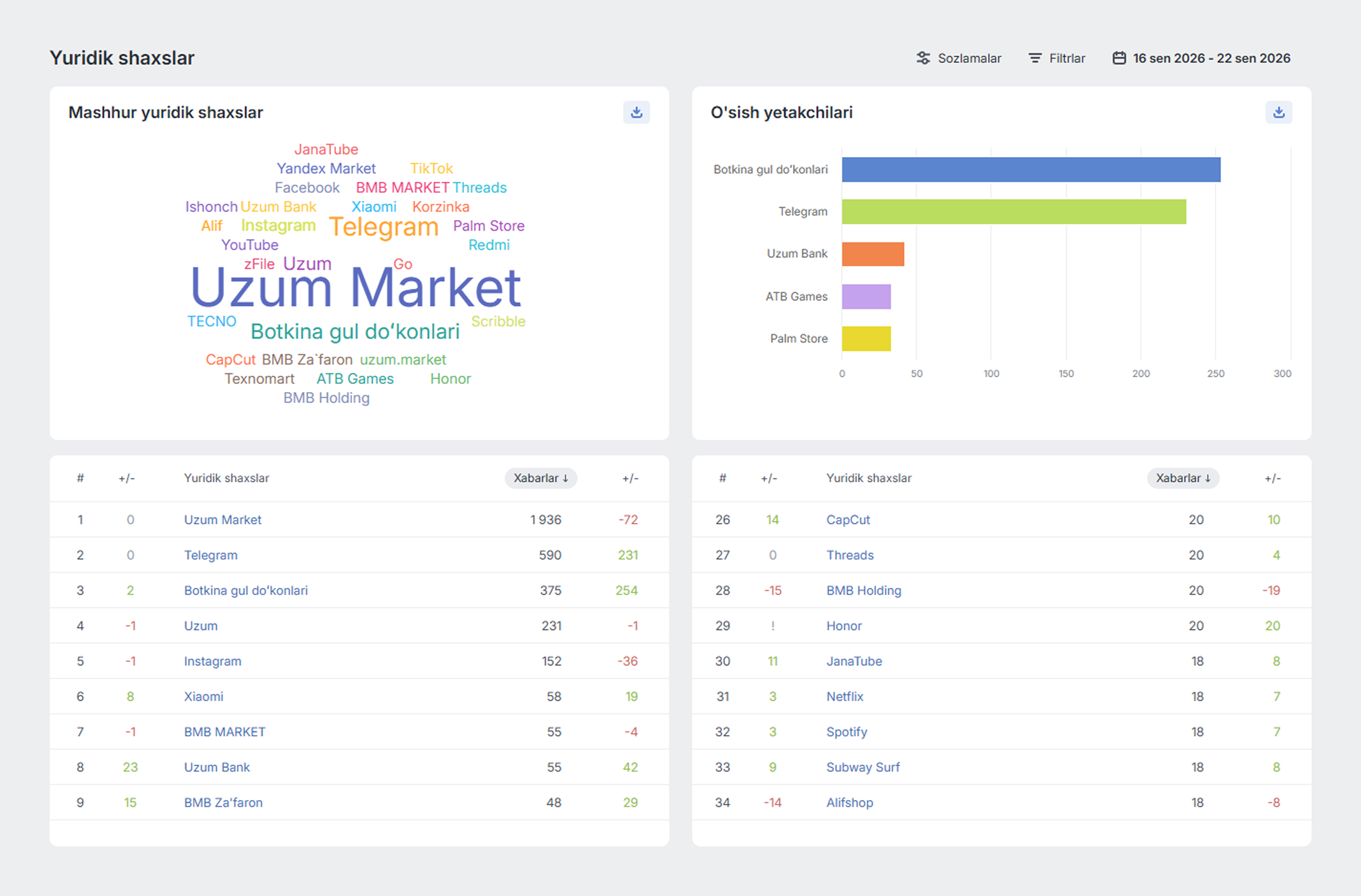Viewport: 1361px width, 896px height.
Task: Select the ATB Games purple bar
Action: click(866, 296)
